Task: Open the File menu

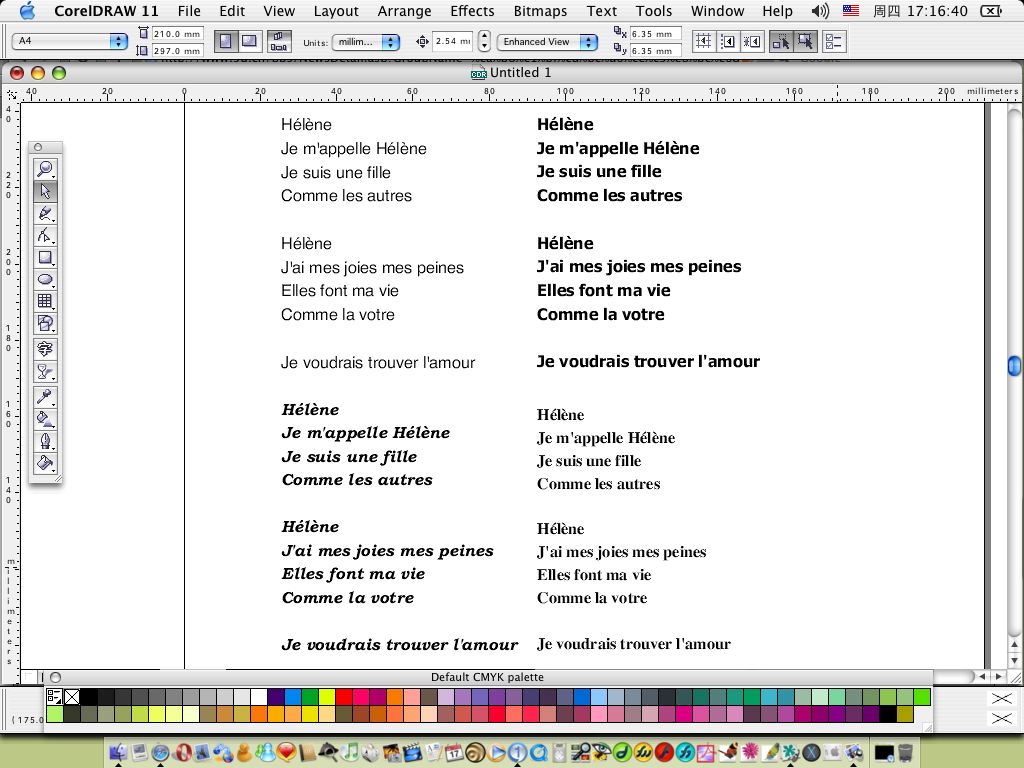Action: pyautogui.click(x=189, y=11)
